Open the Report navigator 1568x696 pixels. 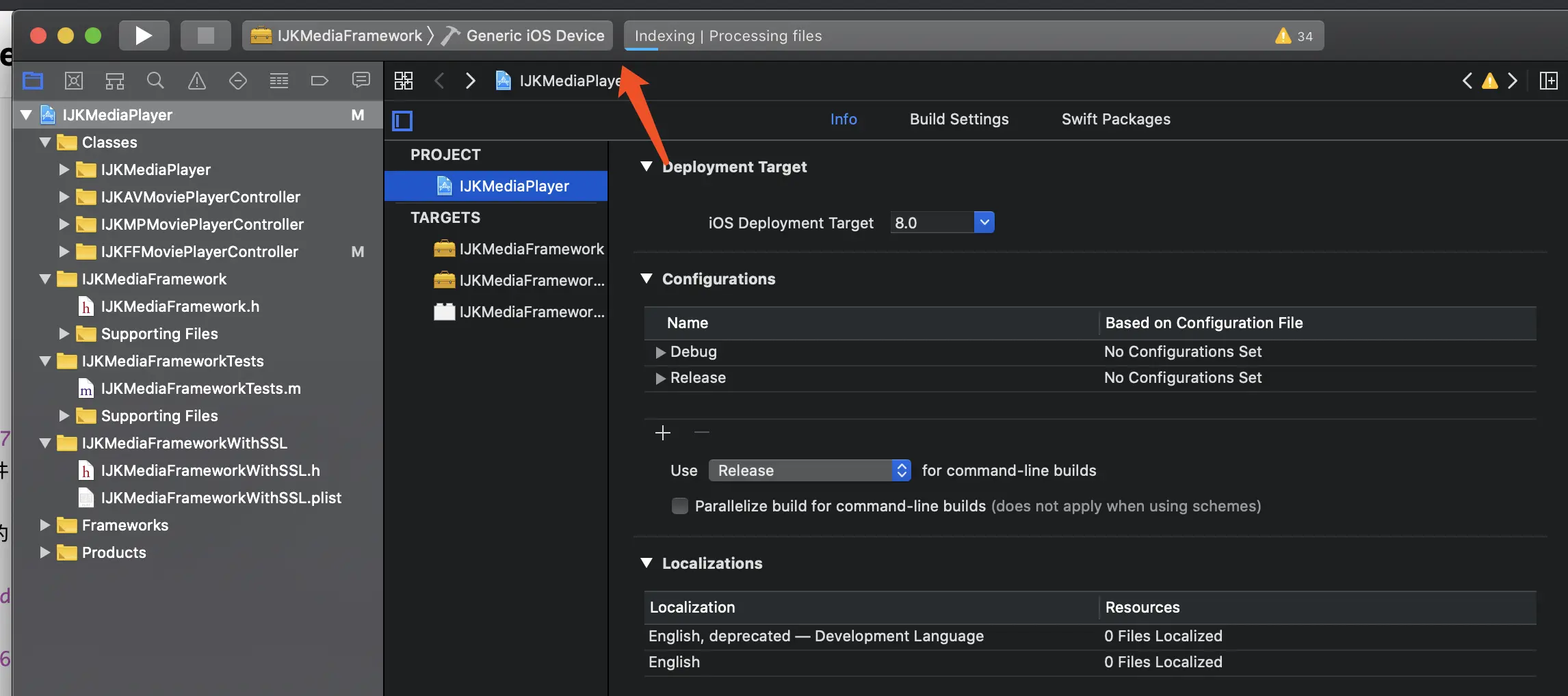(x=361, y=81)
